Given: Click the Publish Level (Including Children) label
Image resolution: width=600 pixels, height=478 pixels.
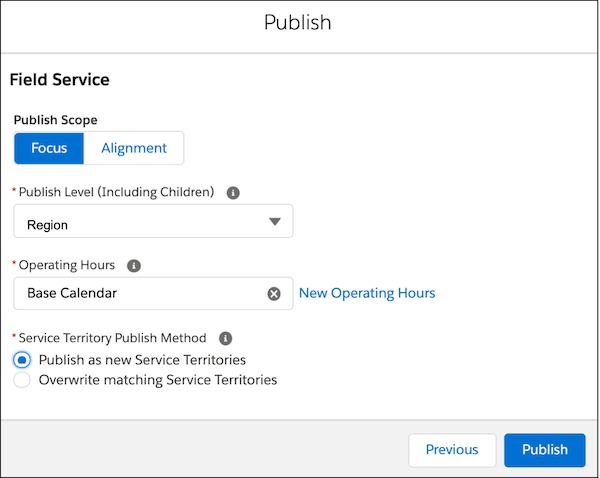Looking at the screenshot, I should (x=116, y=192).
